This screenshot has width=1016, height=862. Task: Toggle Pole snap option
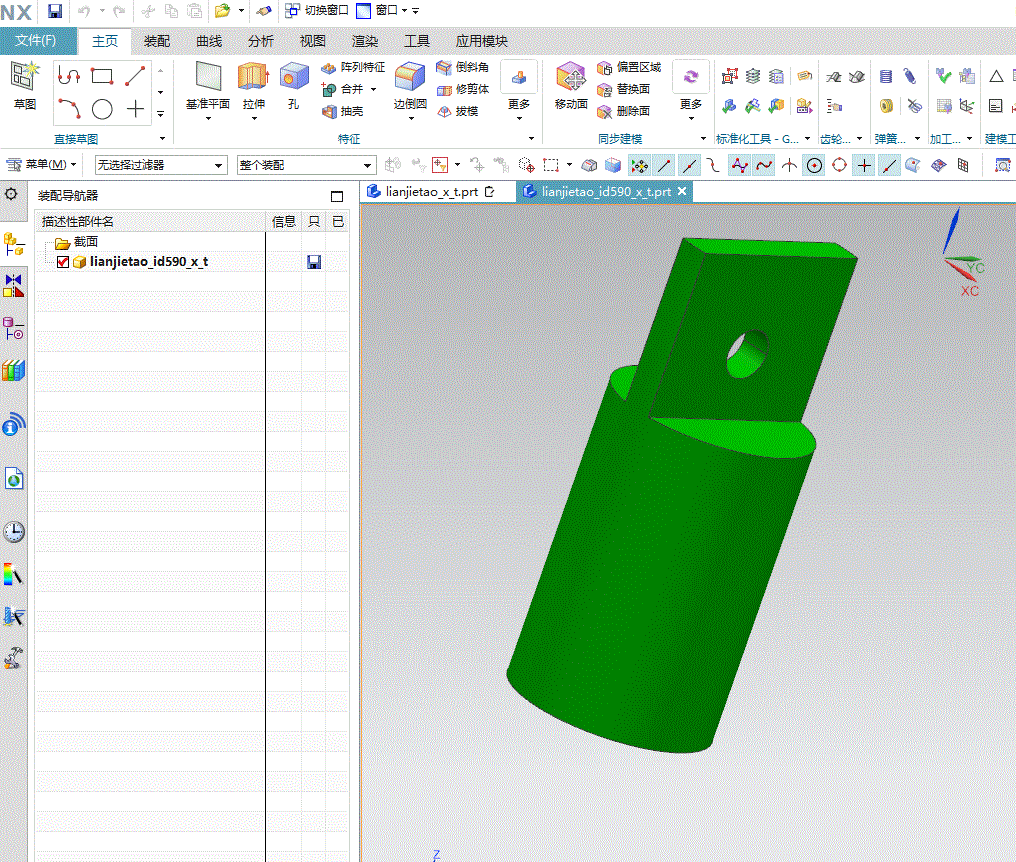click(739, 166)
